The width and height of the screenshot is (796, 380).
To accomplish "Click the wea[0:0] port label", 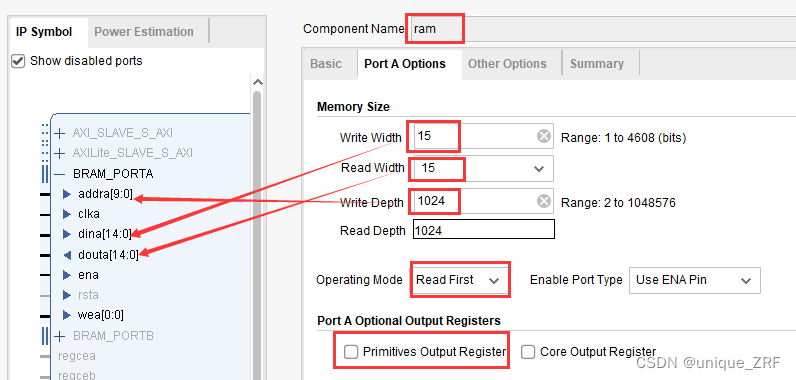I will pos(101,315).
